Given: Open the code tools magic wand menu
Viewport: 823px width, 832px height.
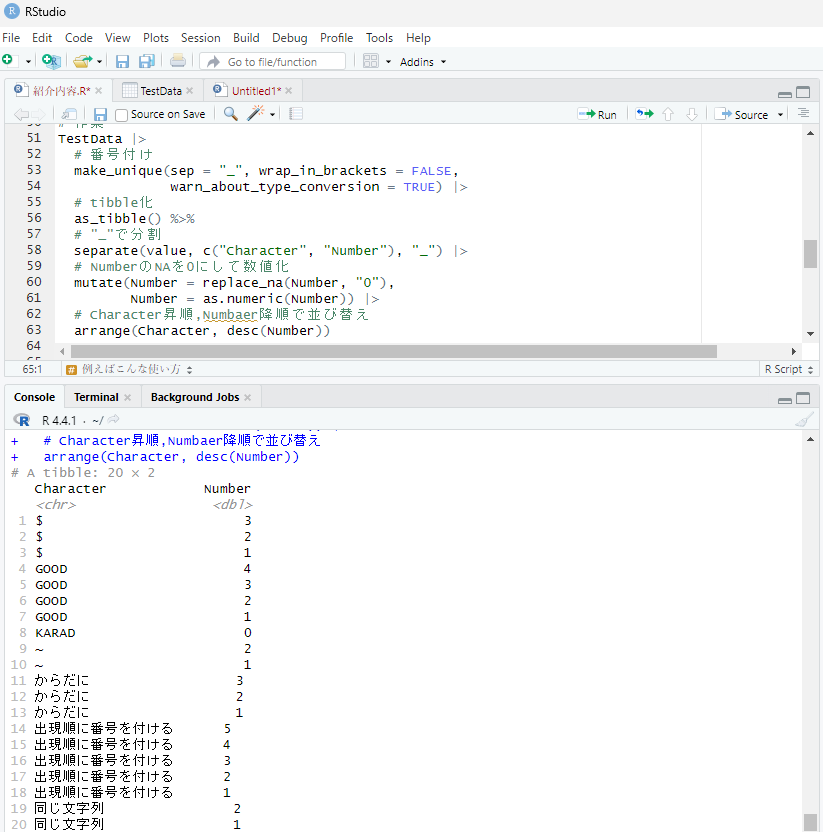Looking at the screenshot, I should pos(257,114).
